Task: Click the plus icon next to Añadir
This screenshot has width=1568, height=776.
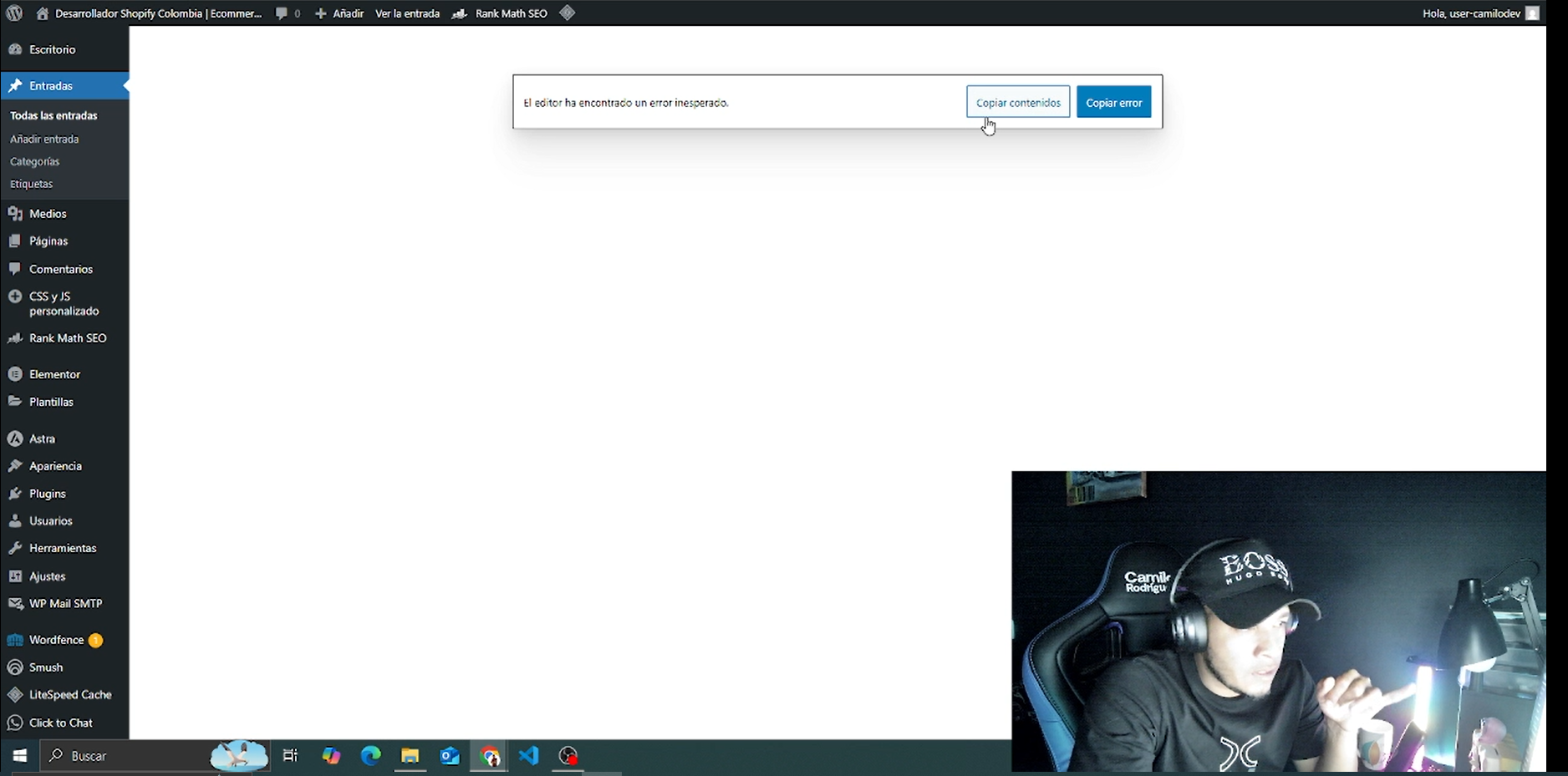Action: point(321,13)
